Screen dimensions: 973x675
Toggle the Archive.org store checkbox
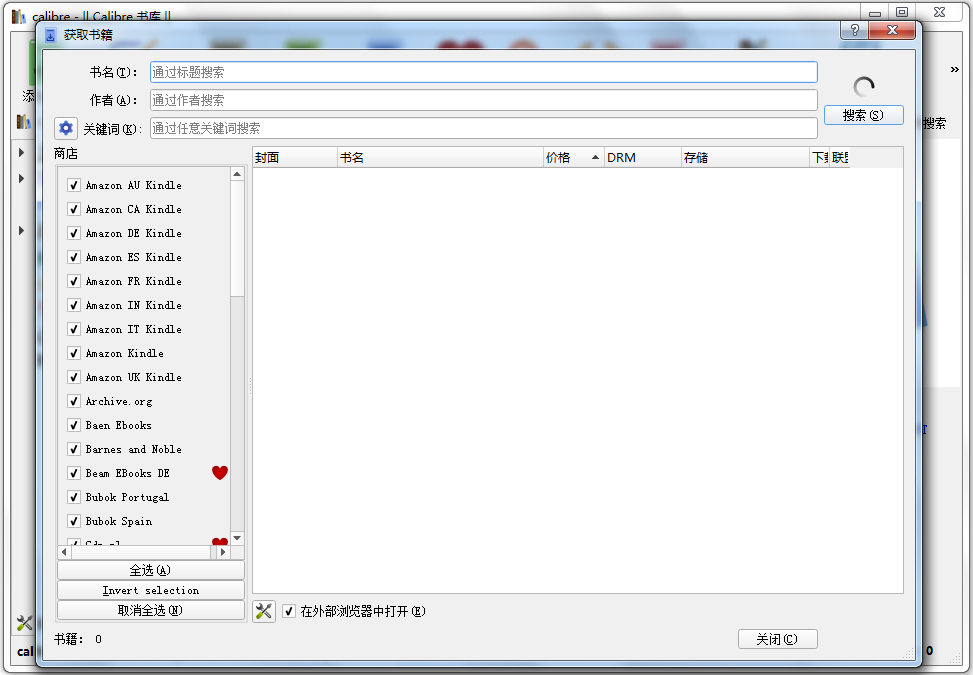74,401
